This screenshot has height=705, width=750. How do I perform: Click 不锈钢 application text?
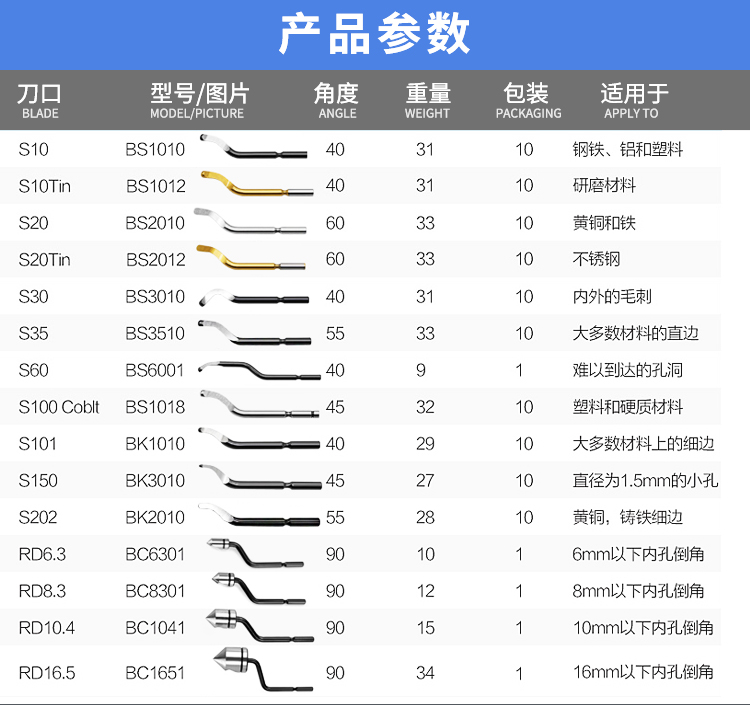click(596, 259)
